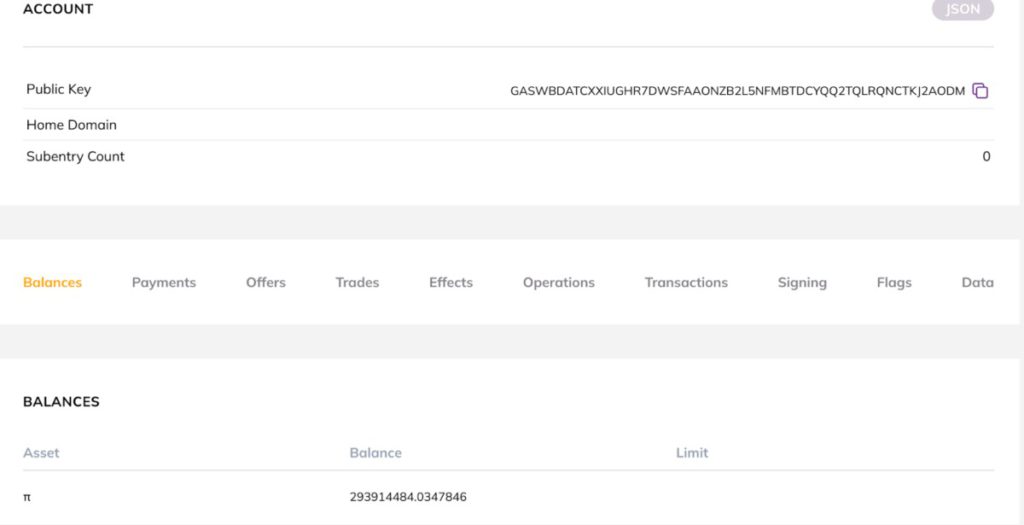Screen dimensions: 1024x525
Task: Select the Data tab
Action: [x=977, y=283]
